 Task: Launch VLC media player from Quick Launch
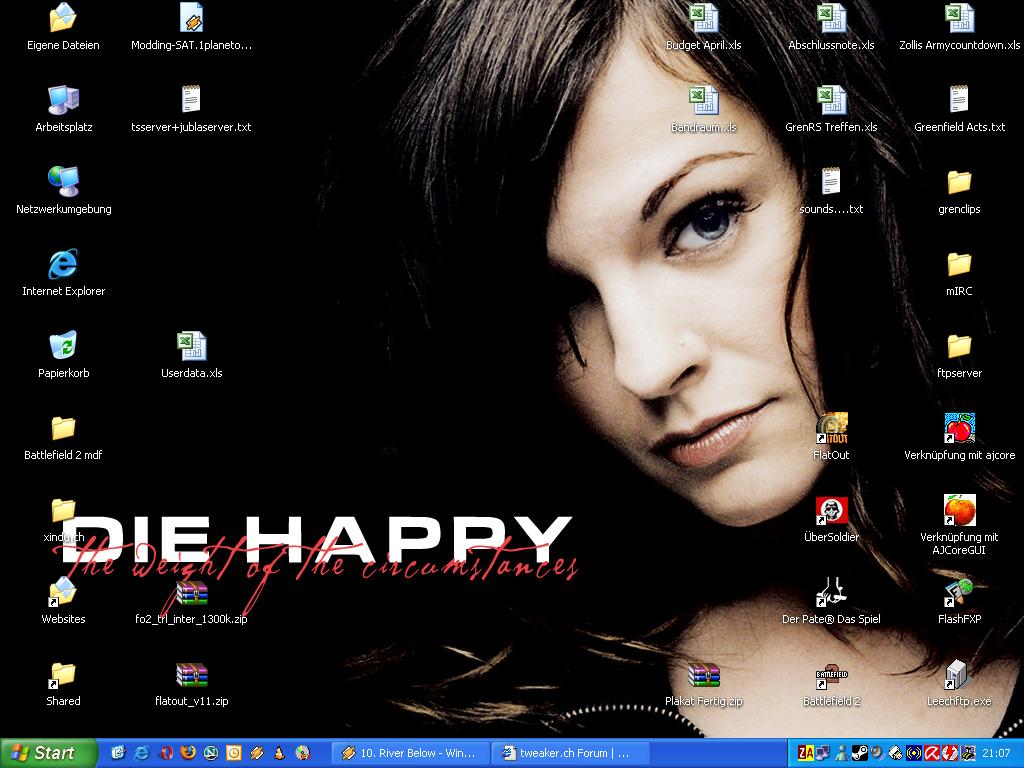280,753
